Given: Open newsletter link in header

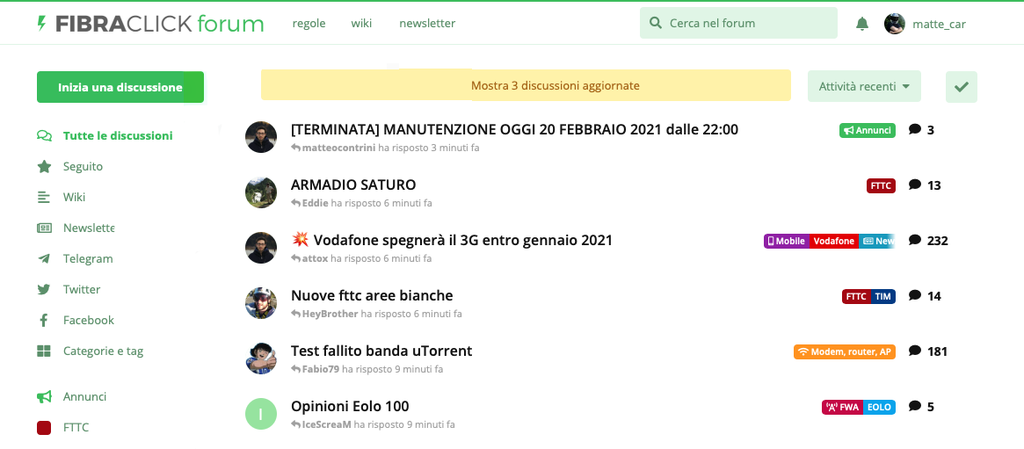Looking at the screenshot, I should point(427,23).
